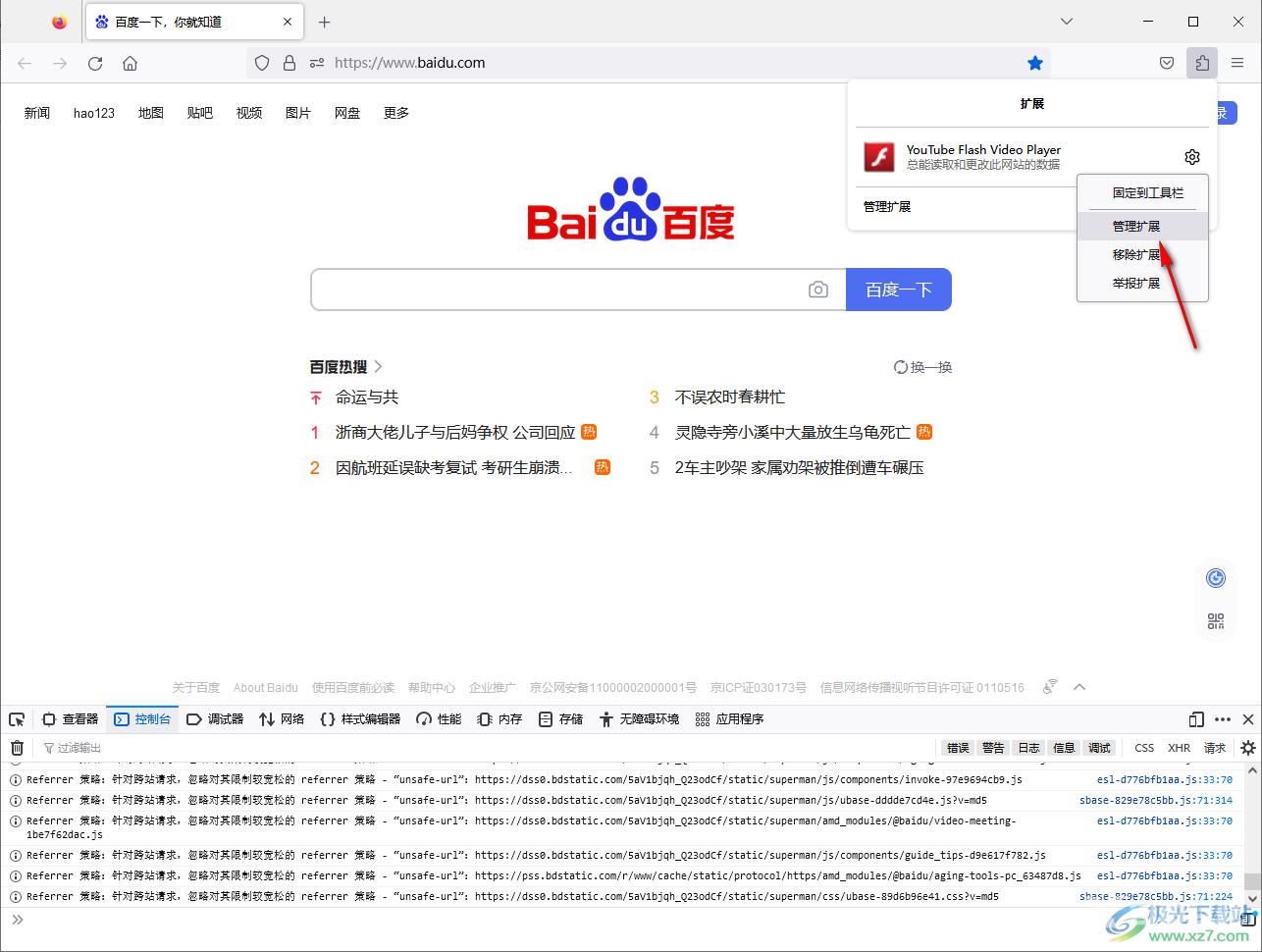1262x952 pixels.
Task: Open the 网盘 link
Action: pos(347,113)
